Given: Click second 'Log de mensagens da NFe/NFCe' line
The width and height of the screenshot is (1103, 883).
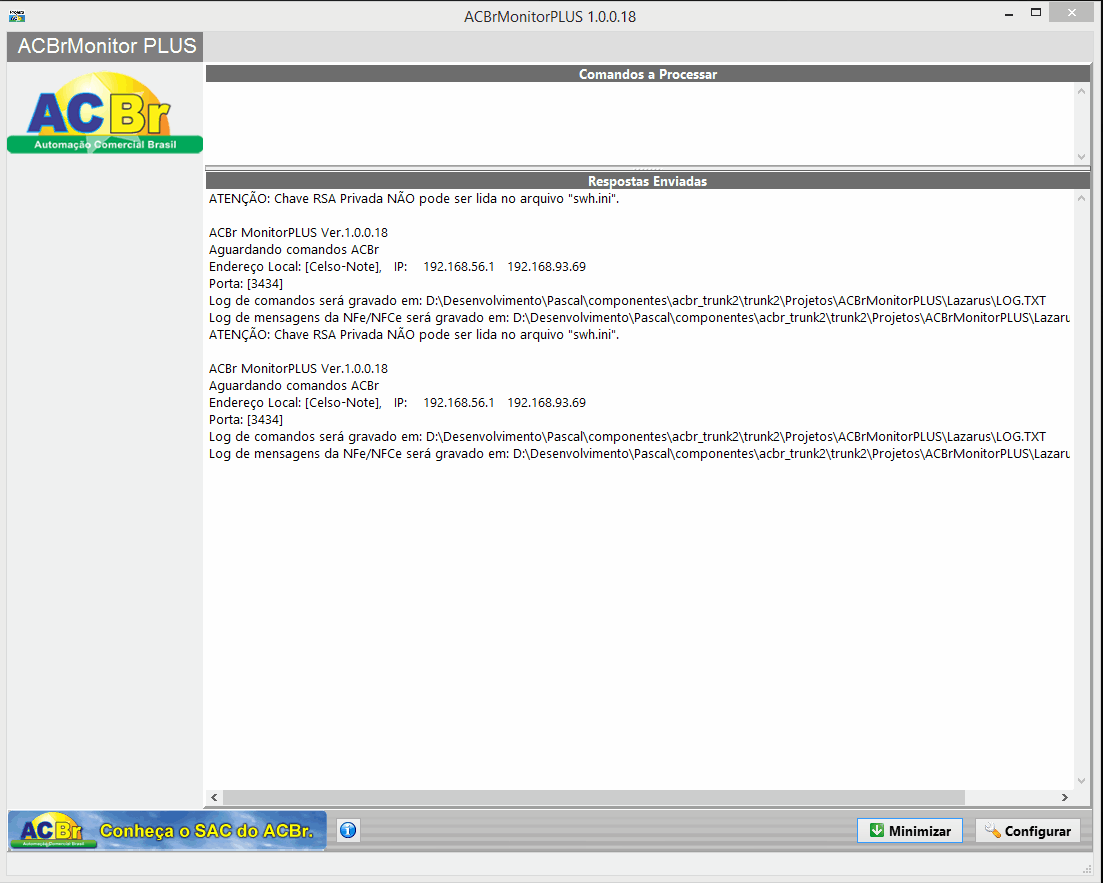Looking at the screenshot, I should 639,453.
